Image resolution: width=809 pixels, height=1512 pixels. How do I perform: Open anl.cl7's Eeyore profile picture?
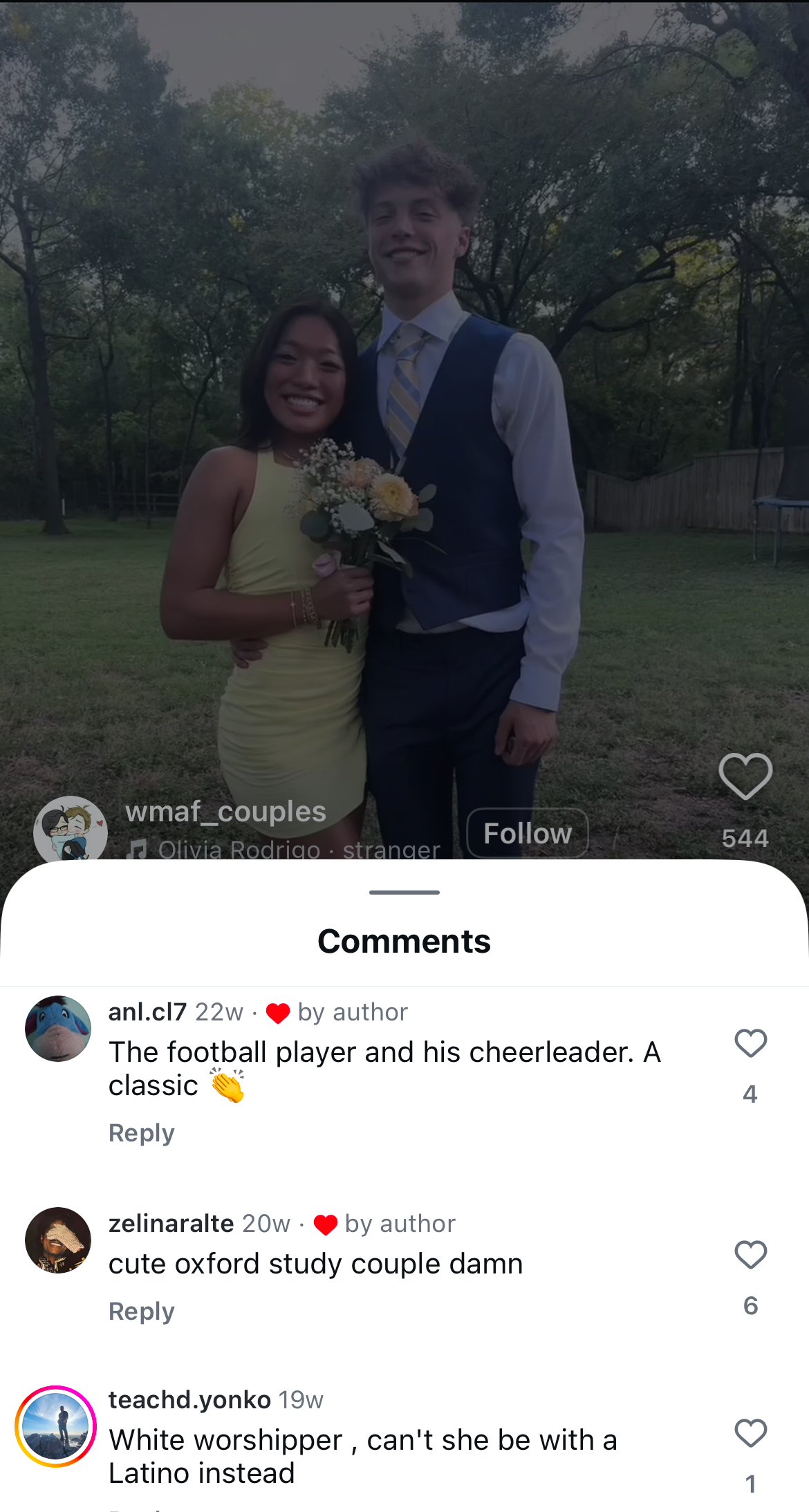[58, 1029]
